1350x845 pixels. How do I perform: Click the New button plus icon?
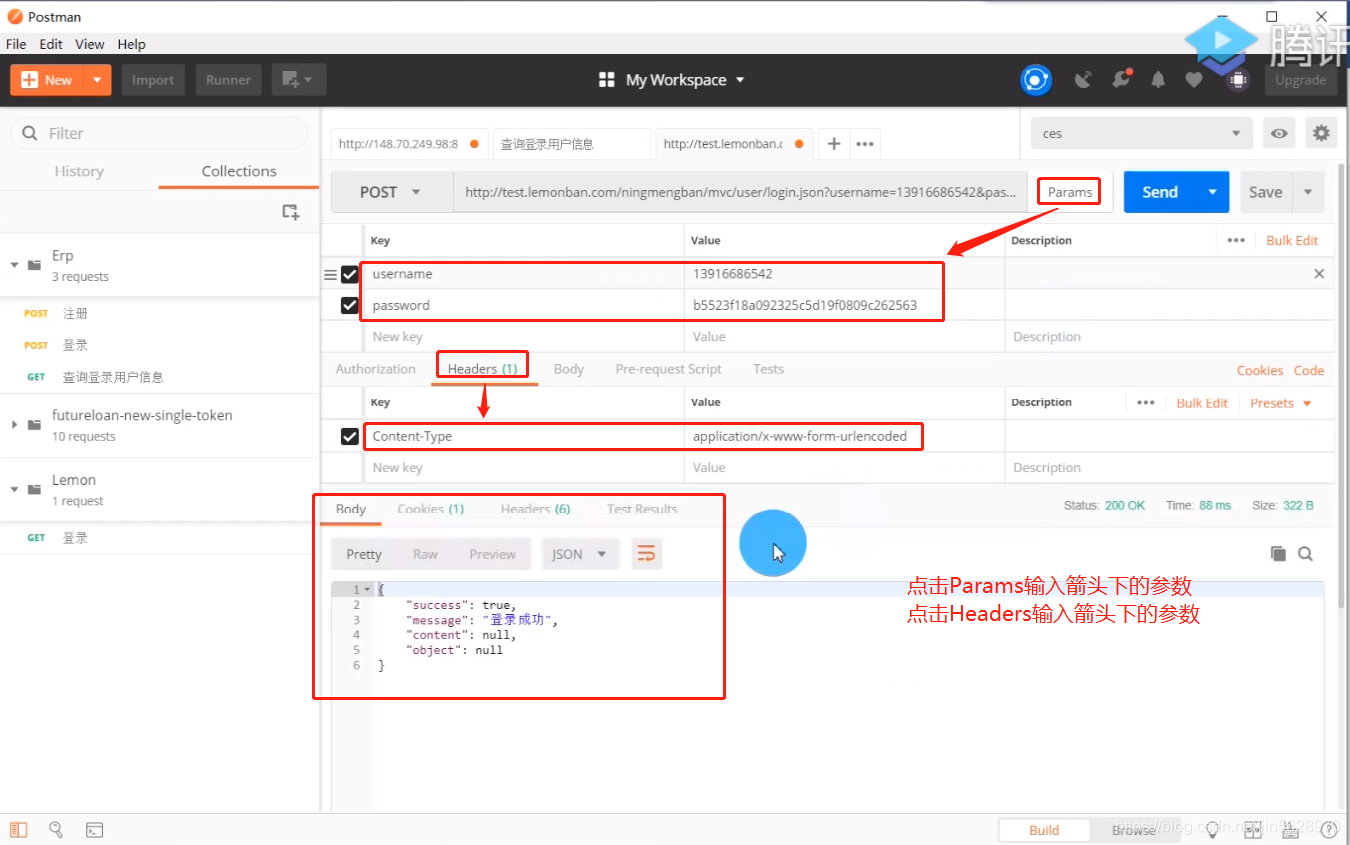click(x=29, y=80)
